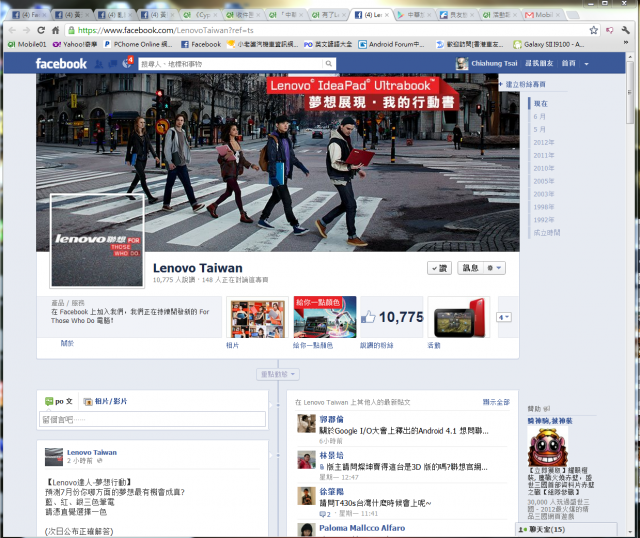
Task: Click the browser back arrow
Action: 12,30
